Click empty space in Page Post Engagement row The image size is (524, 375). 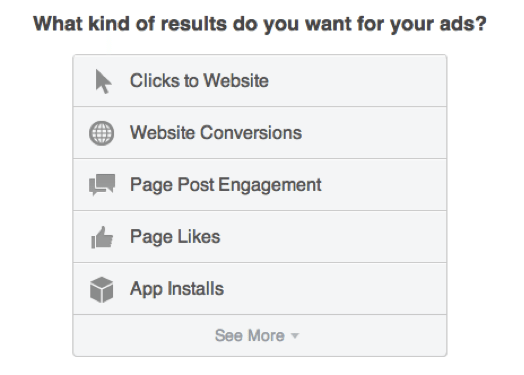384,185
